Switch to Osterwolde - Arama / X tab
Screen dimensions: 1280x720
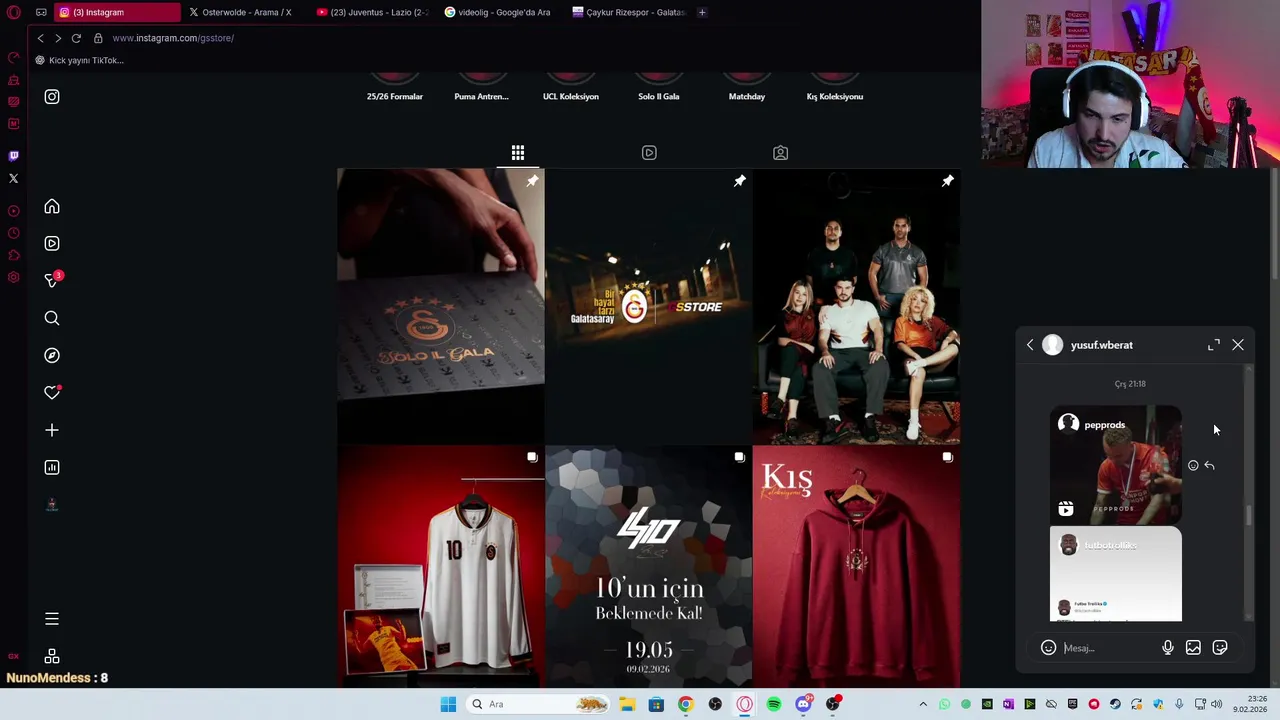[245, 12]
